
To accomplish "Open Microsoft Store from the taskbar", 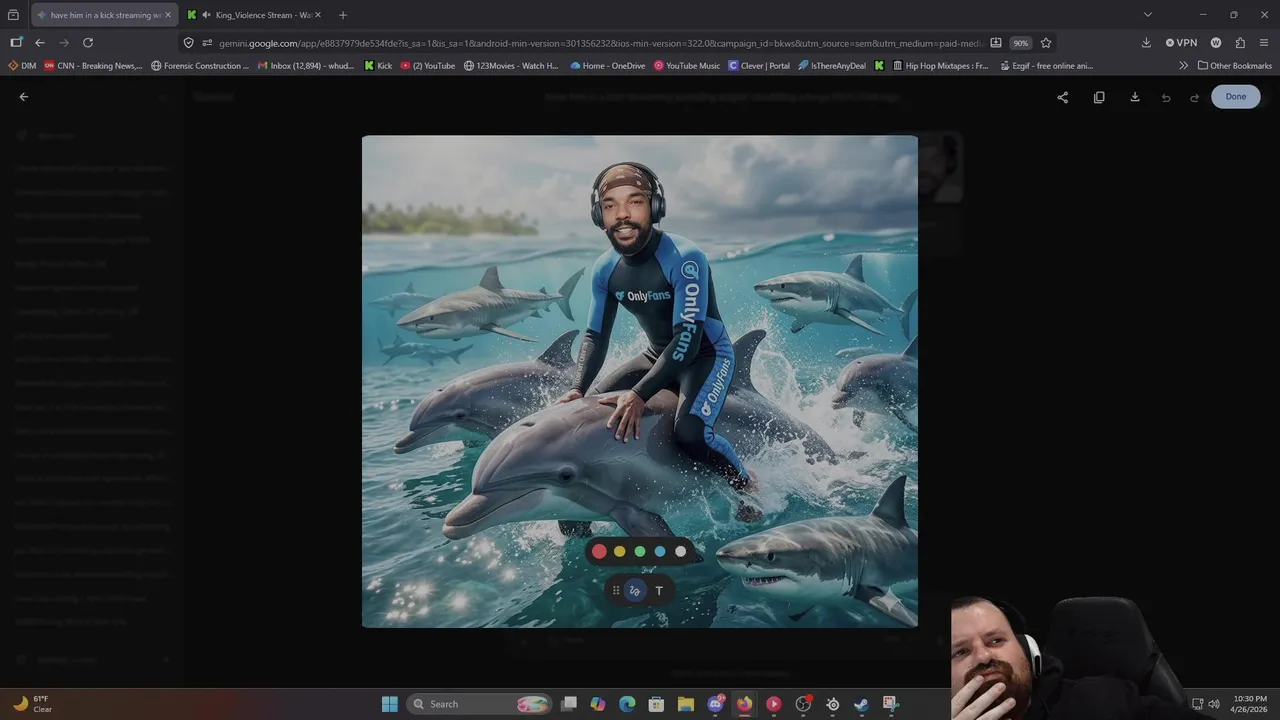I will [656, 704].
